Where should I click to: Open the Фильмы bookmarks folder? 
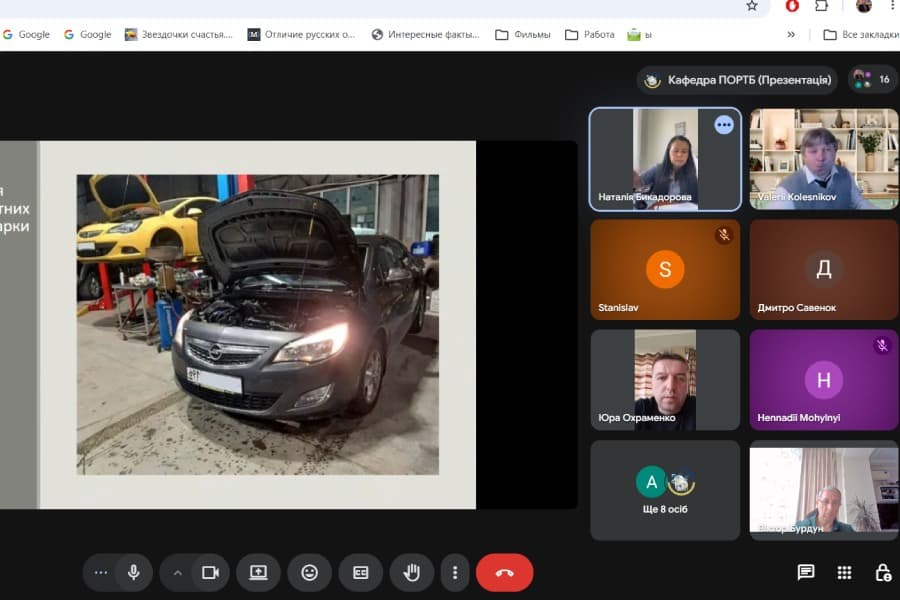tap(523, 34)
